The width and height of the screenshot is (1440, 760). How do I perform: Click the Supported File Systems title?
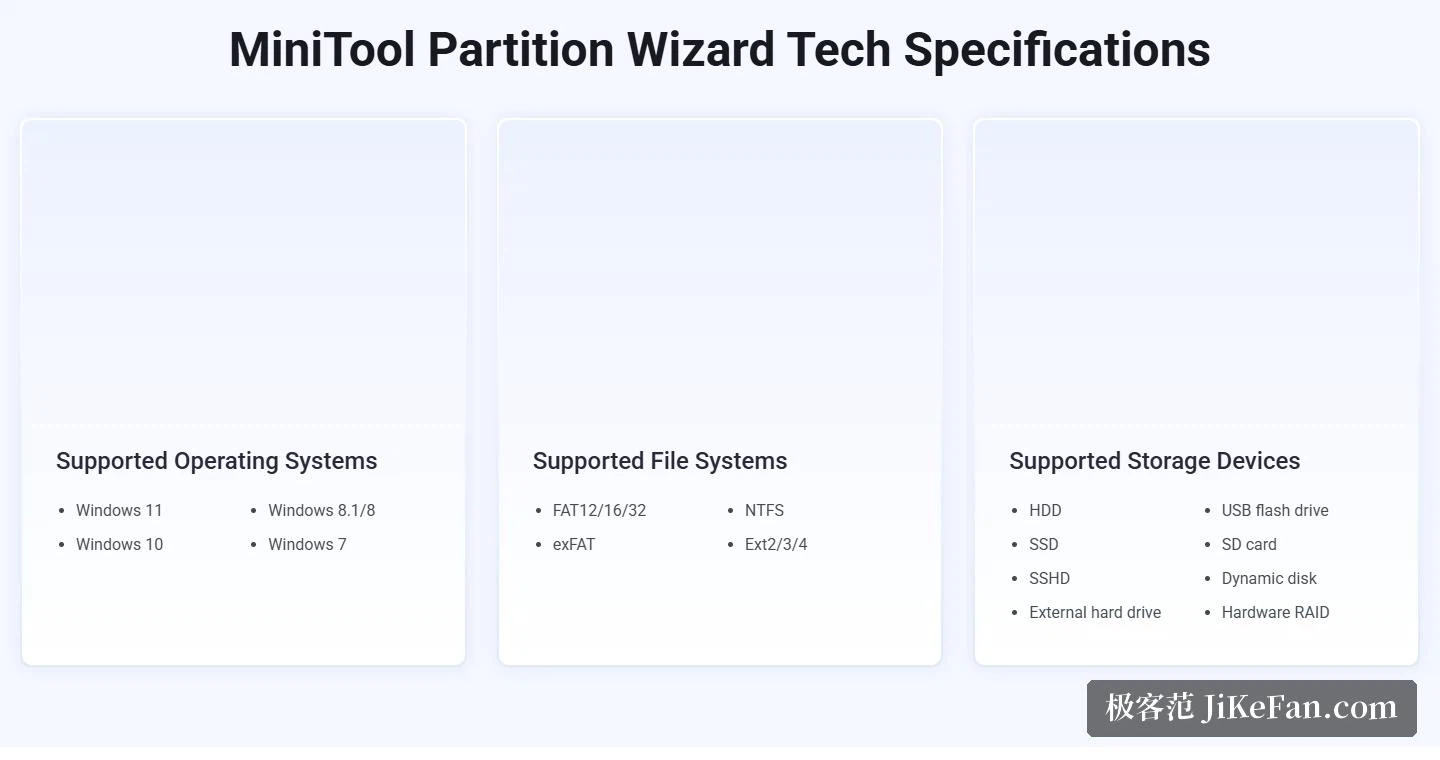point(660,461)
